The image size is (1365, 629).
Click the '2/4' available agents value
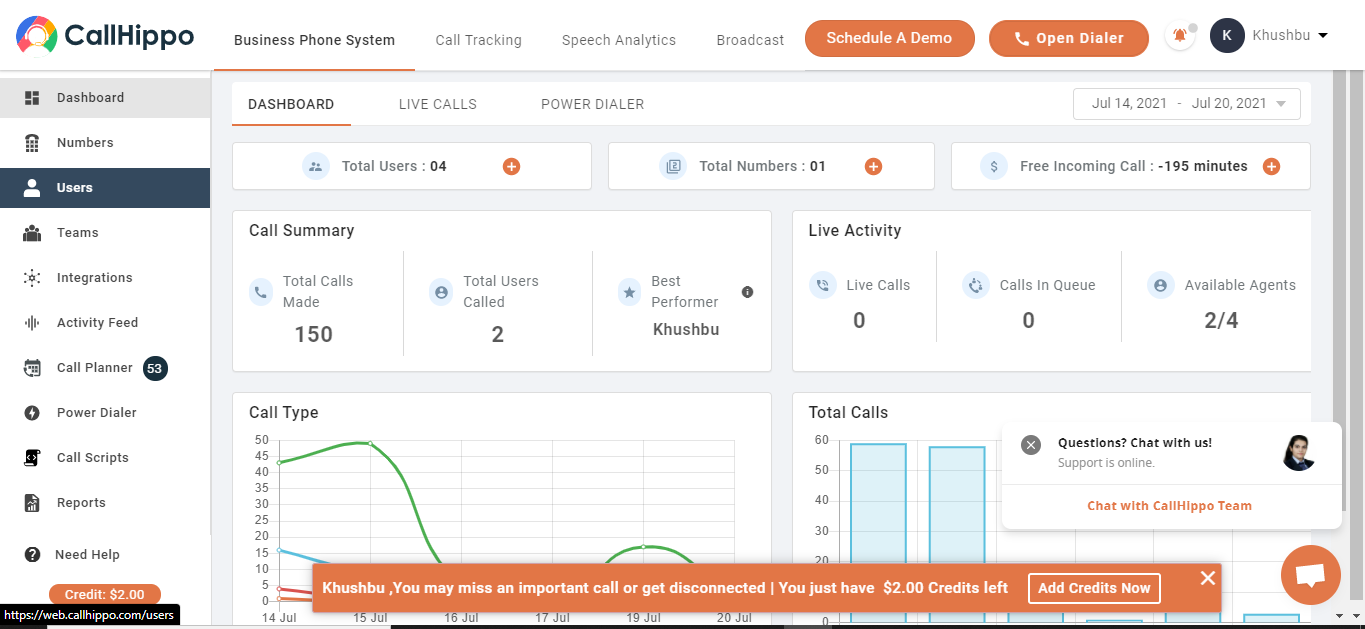click(1221, 320)
